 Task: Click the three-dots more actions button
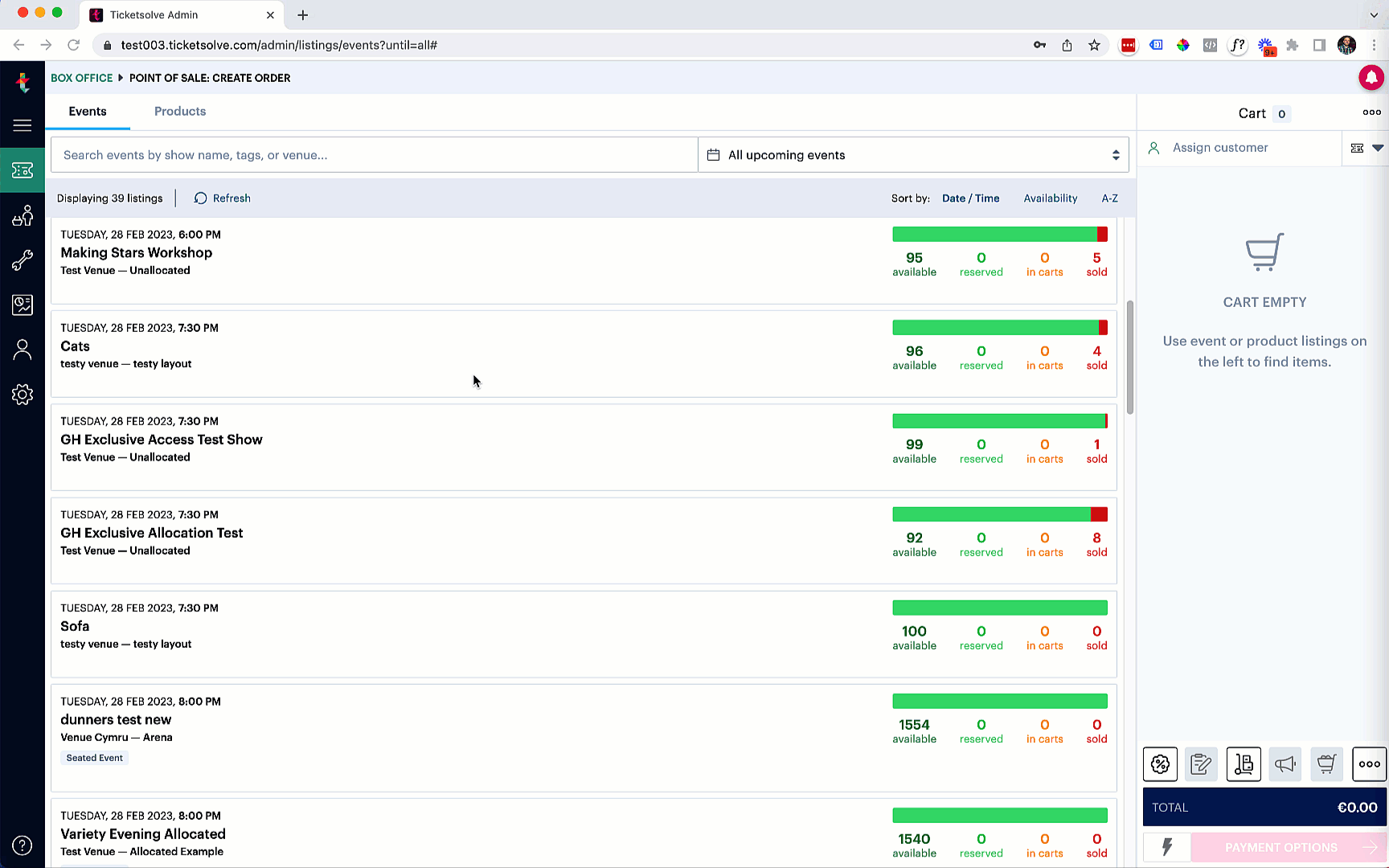pos(1369,764)
